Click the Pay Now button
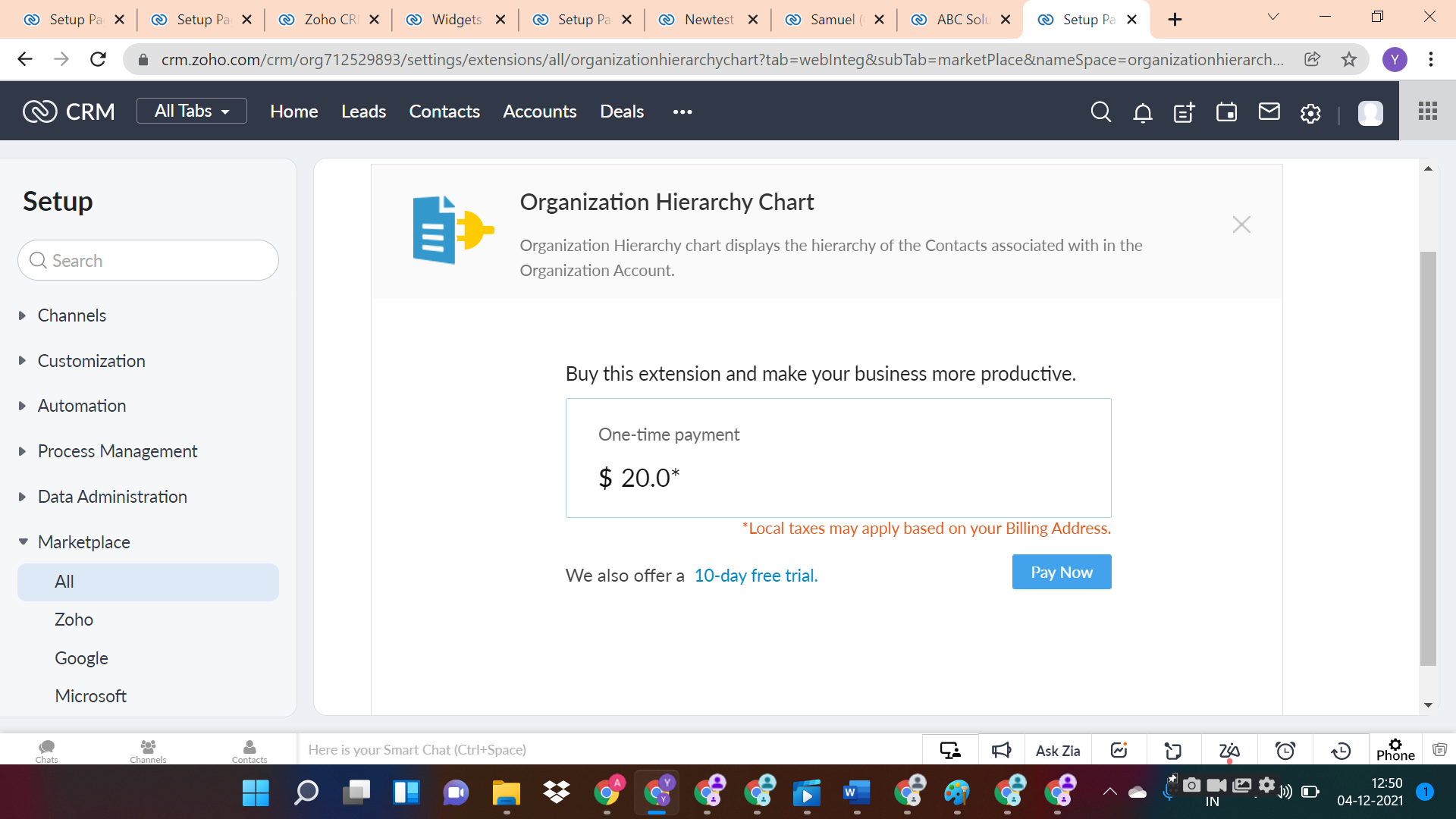The image size is (1456, 819). 1062,572
